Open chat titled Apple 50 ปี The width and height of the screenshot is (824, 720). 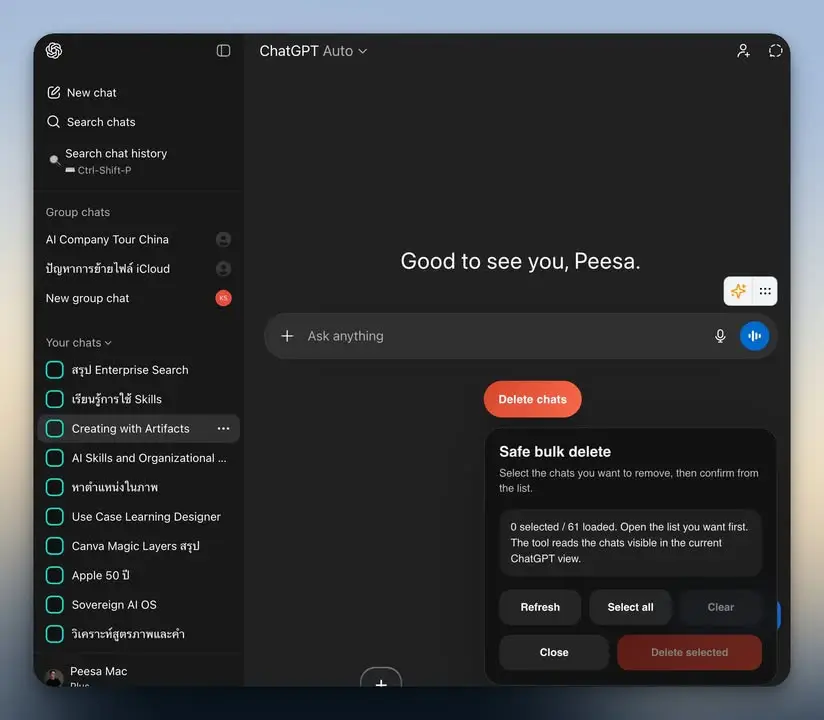click(101, 575)
